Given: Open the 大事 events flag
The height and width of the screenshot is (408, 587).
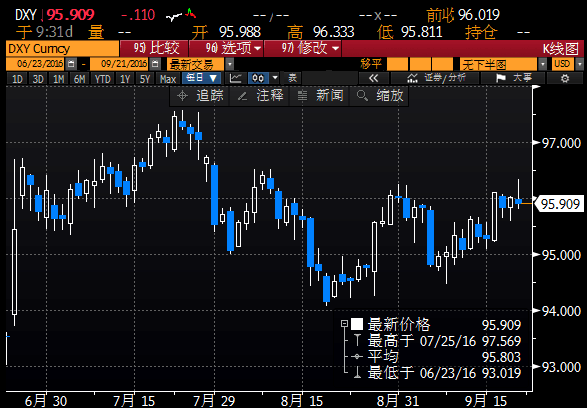Looking at the screenshot, I should click(x=513, y=78).
